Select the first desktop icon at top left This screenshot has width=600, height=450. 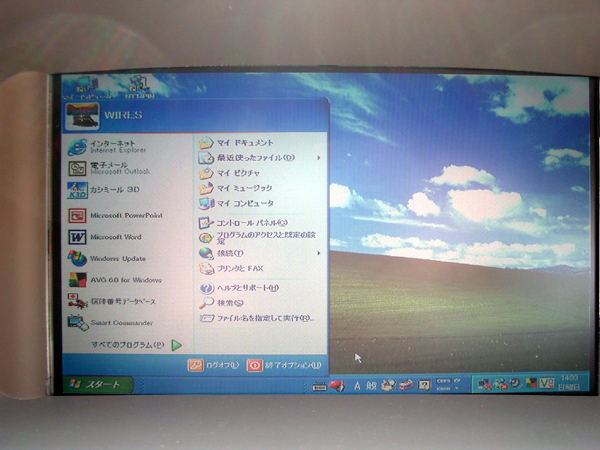pyautogui.click(x=87, y=87)
